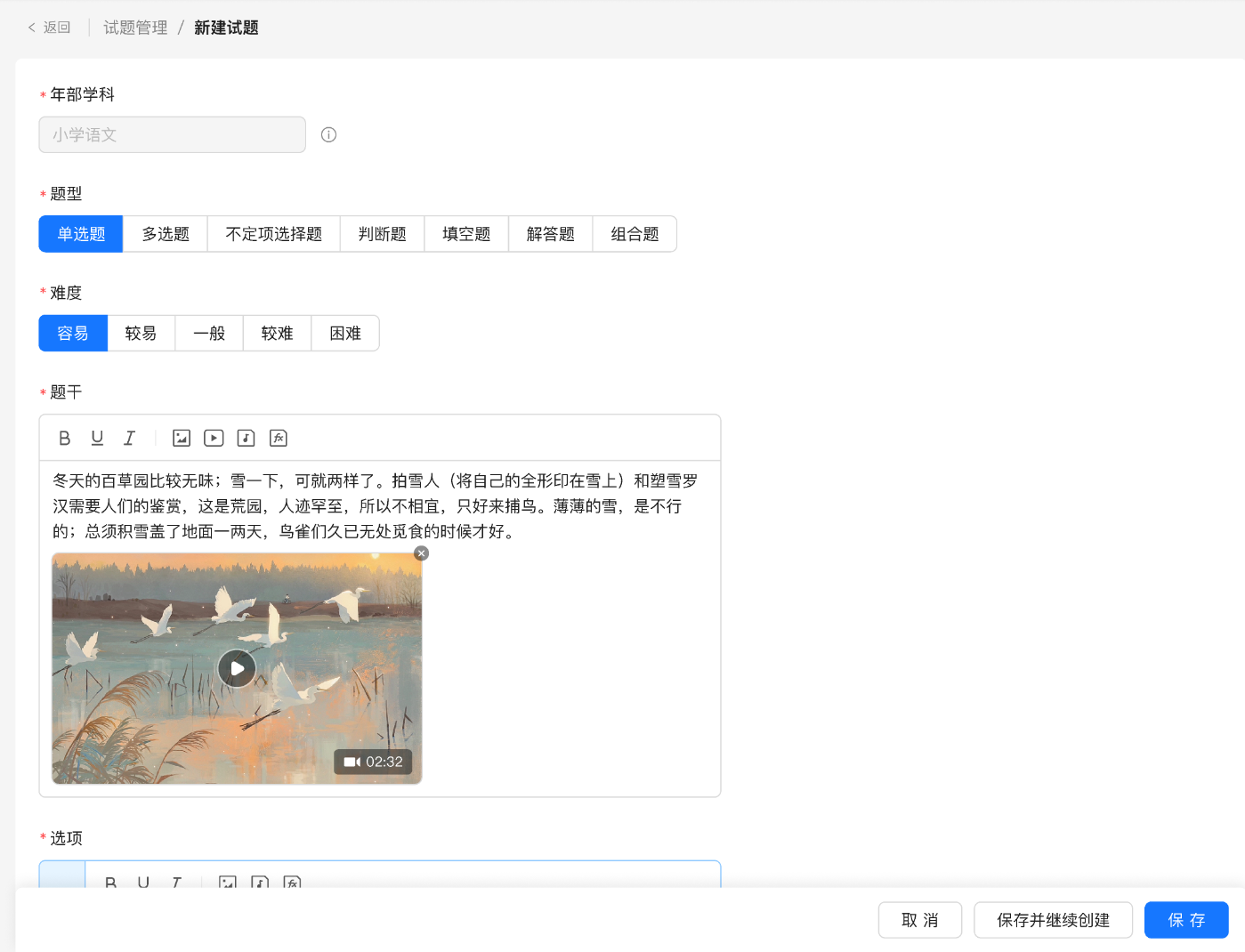This screenshot has width=1245, height=952.
Task: Open 试题管理 breadcrumb link
Action: coord(135,28)
